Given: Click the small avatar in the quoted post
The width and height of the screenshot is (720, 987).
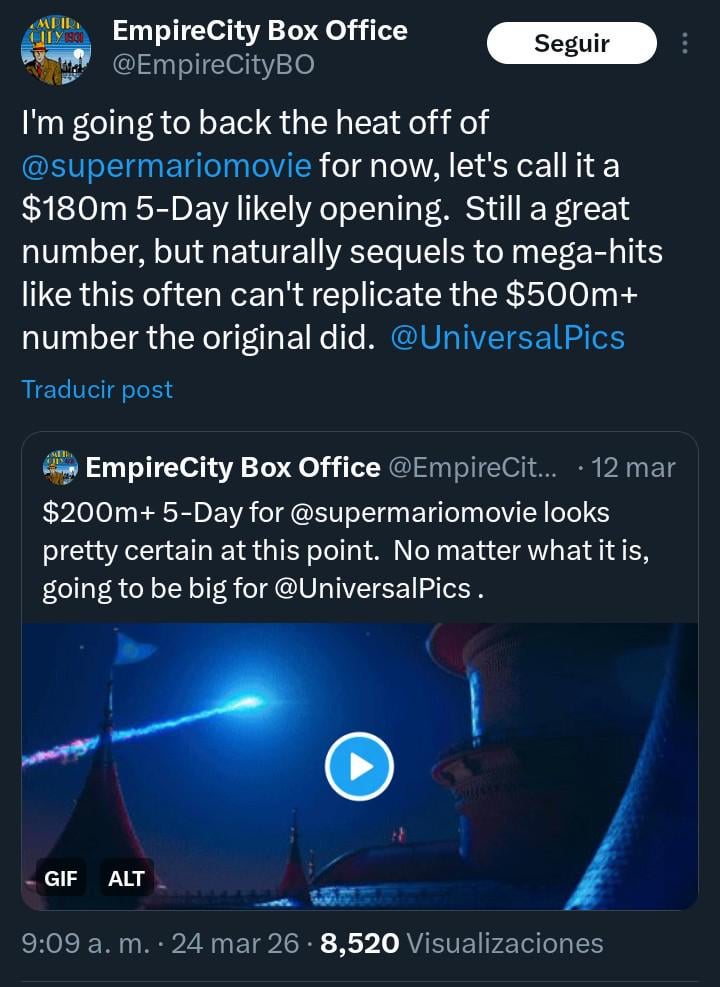Looking at the screenshot, I should (x=62, y=467).
